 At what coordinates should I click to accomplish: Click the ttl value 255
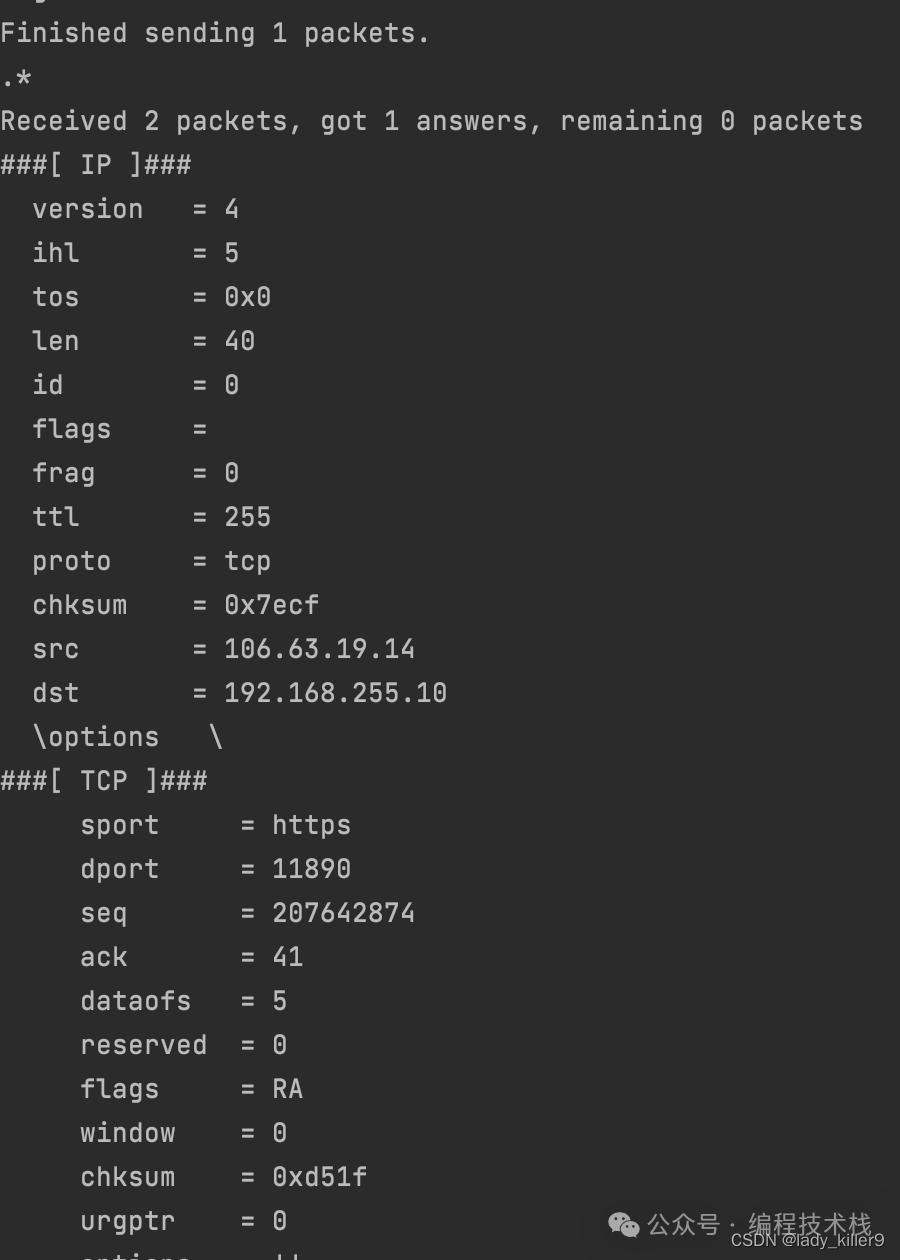[x=248, y=517]
